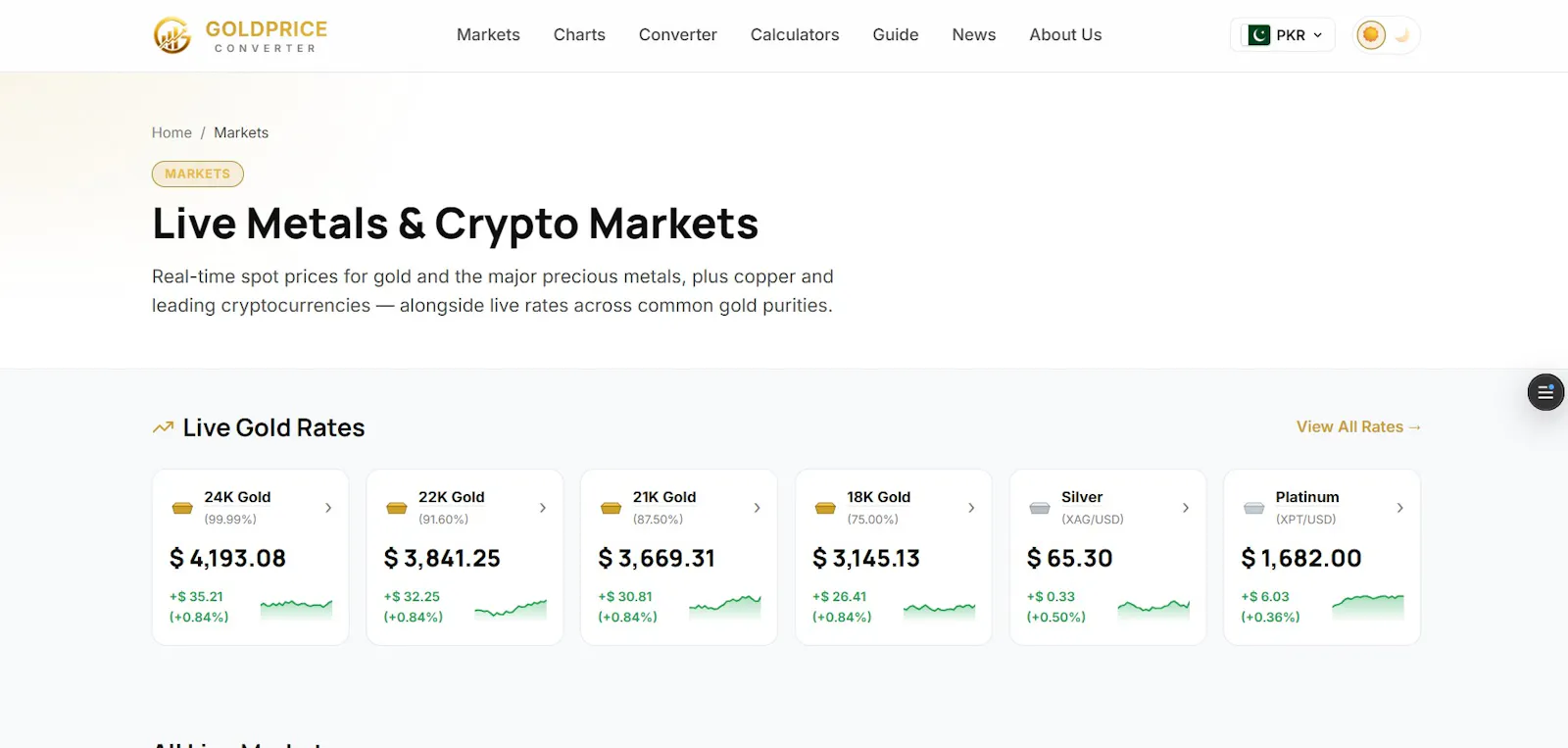This screenshot has width=1568, height=748.
Task: Click the (99.99%) purity label
Action: pos(230,520)
